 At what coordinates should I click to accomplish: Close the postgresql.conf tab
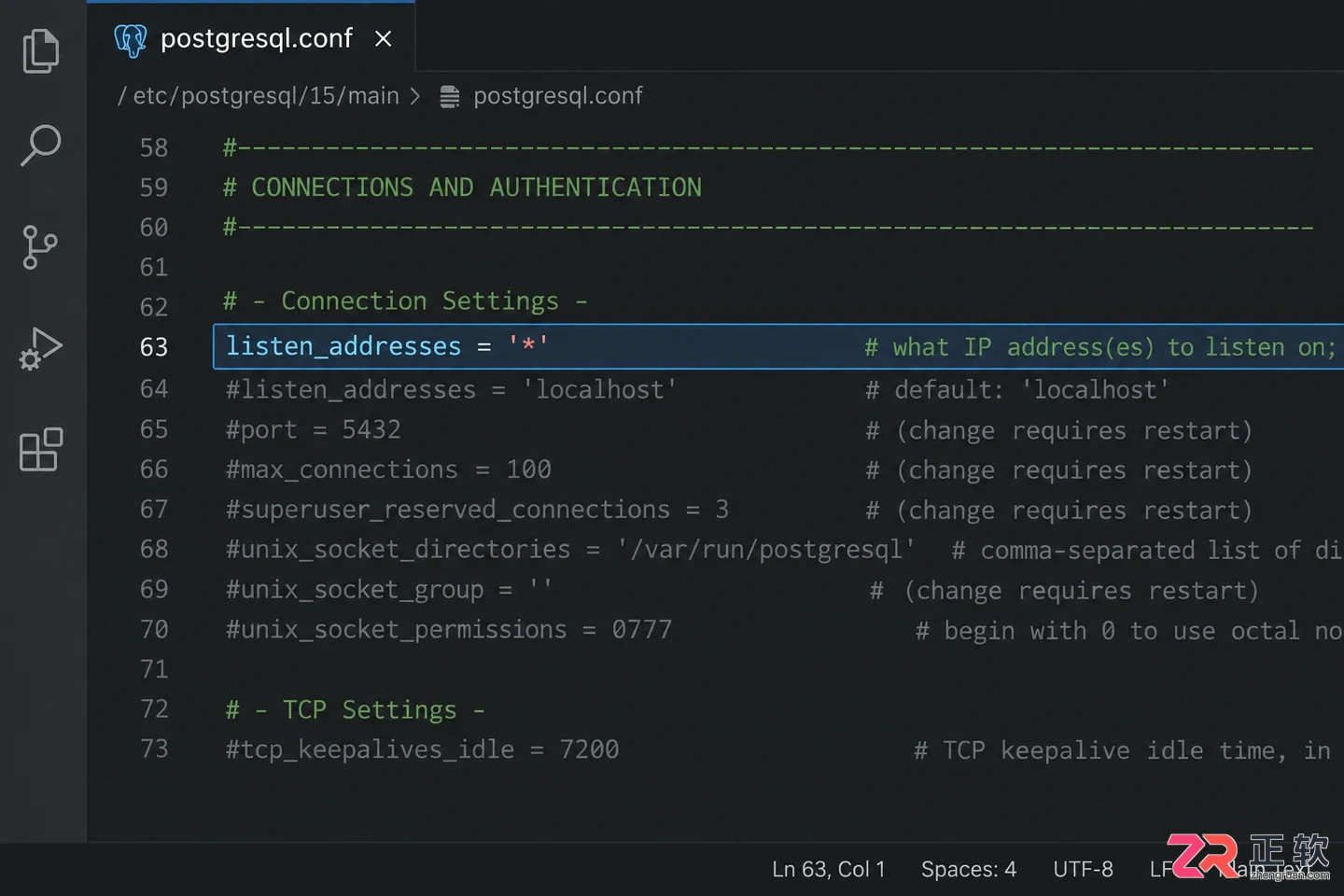coord(383,39)
